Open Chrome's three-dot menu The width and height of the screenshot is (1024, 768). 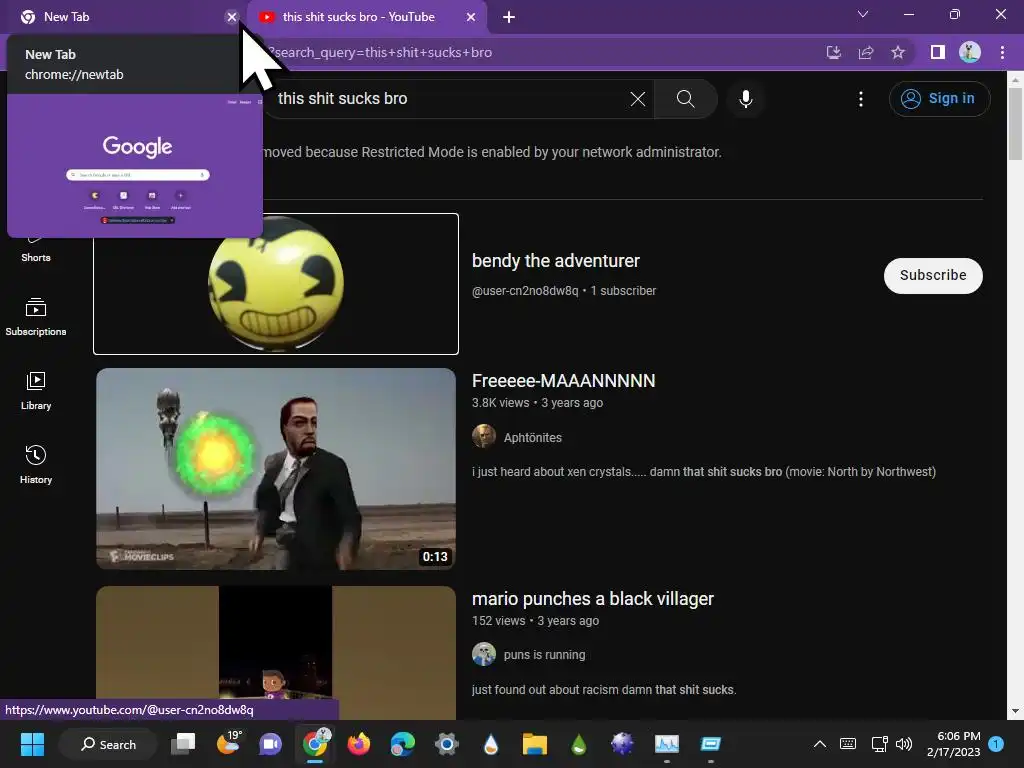1002,52
